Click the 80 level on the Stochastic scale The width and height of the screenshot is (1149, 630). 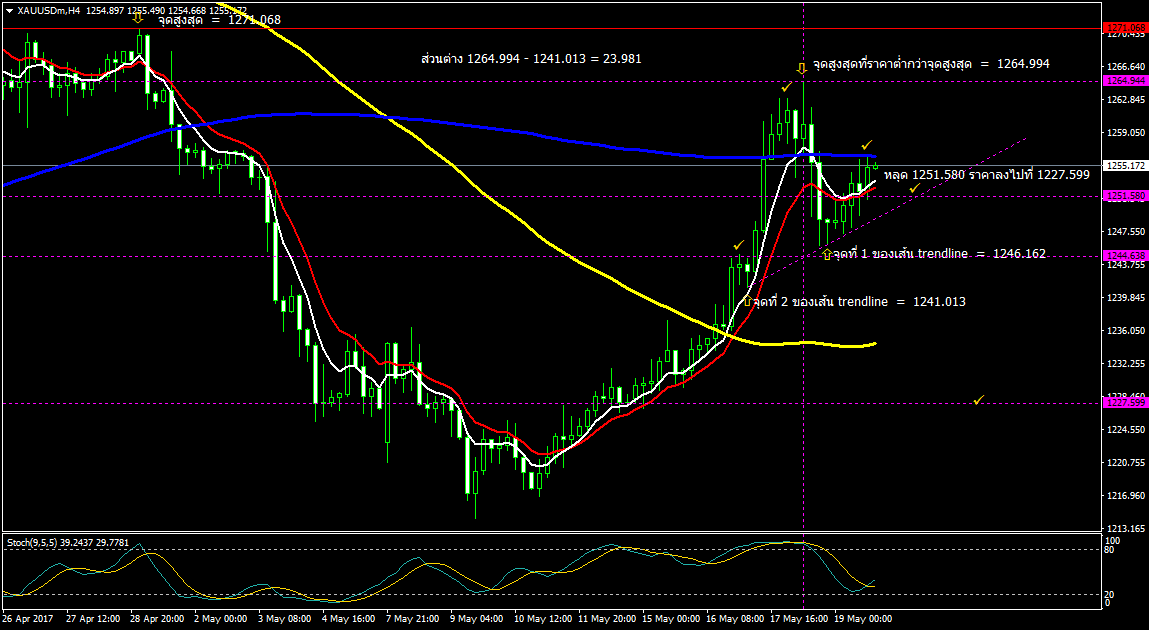(1111, 550)
